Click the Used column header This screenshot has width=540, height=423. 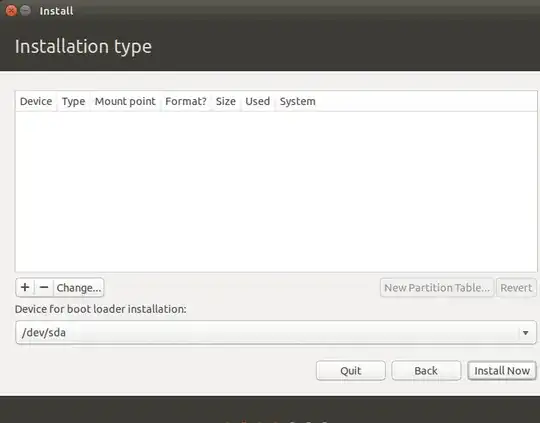(258, 101)
